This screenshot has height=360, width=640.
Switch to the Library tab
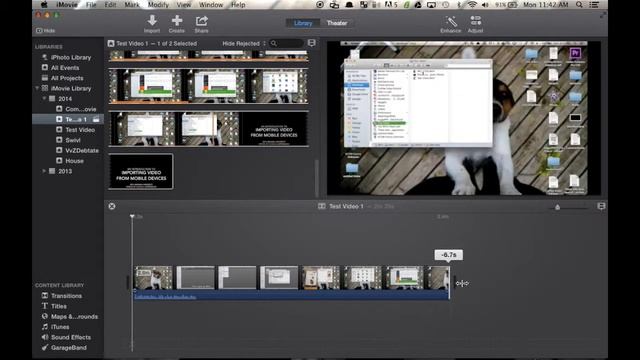tap(303, 23)
